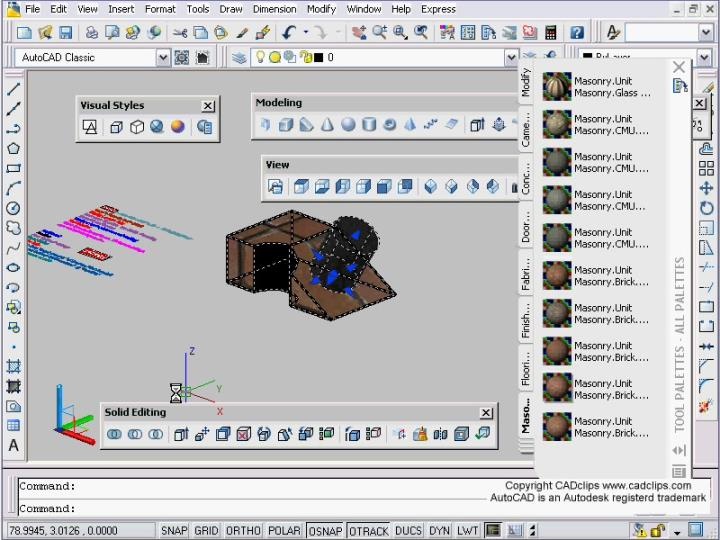This screenshot has height=540, width=720.
Task: Select the Circle draw tool
Action: pyautogui.click(x=13, y=208)
